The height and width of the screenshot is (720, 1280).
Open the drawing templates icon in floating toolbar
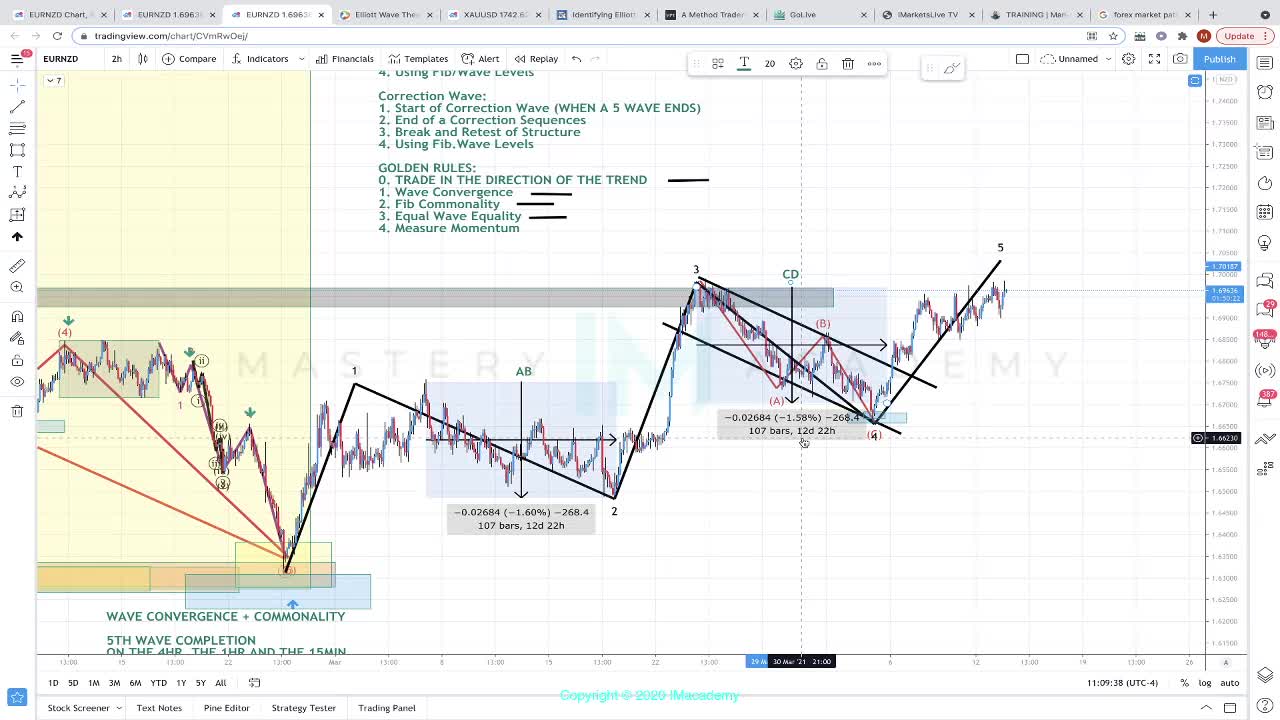point(718,64)
